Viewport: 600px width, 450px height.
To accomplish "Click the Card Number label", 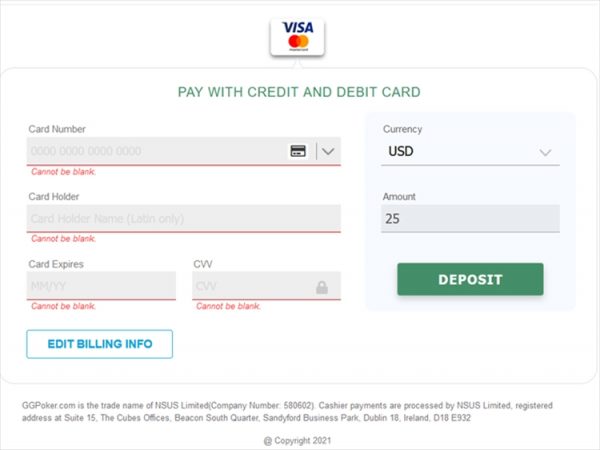I will [x=57, y=129].
